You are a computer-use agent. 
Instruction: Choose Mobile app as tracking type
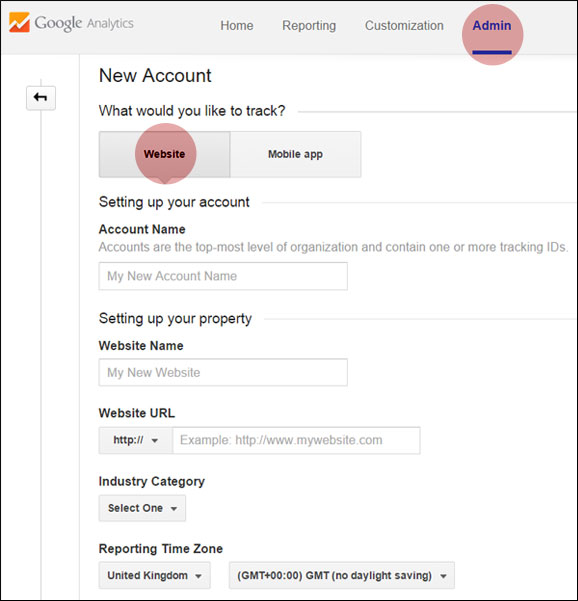click(296, 154)
